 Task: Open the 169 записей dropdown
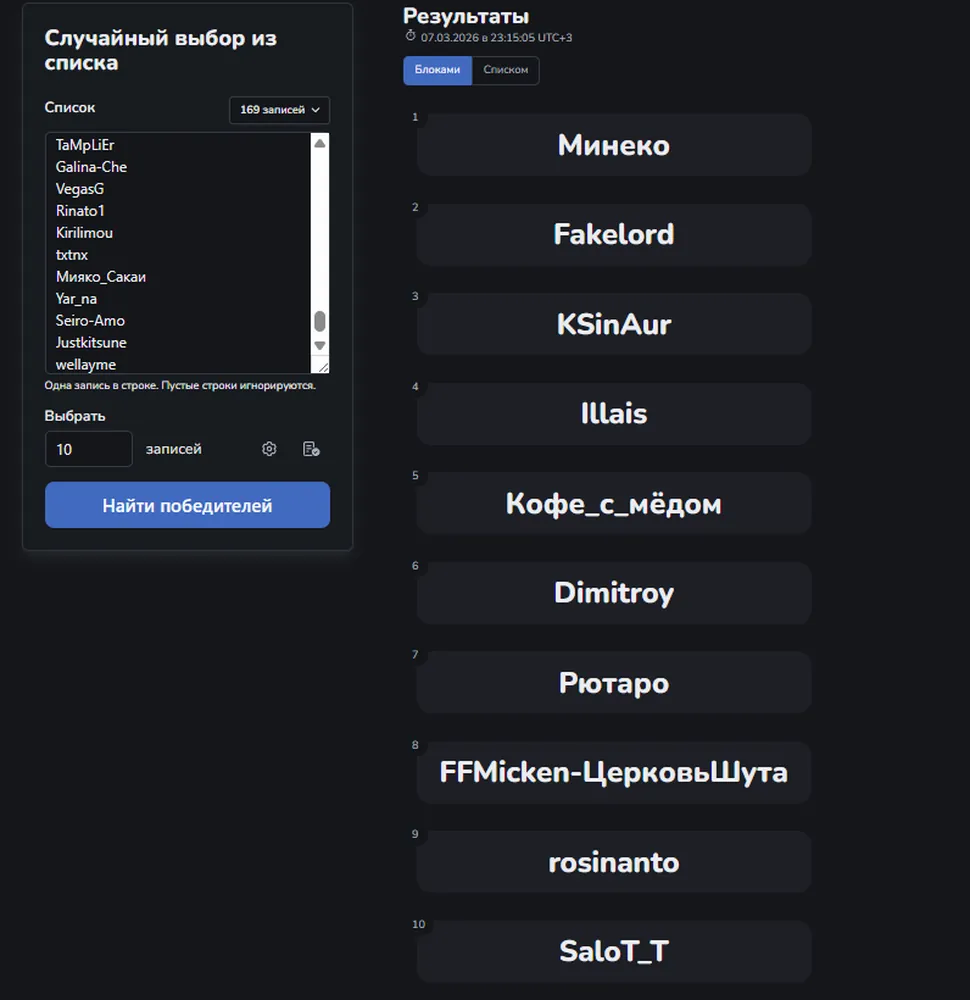279,110
